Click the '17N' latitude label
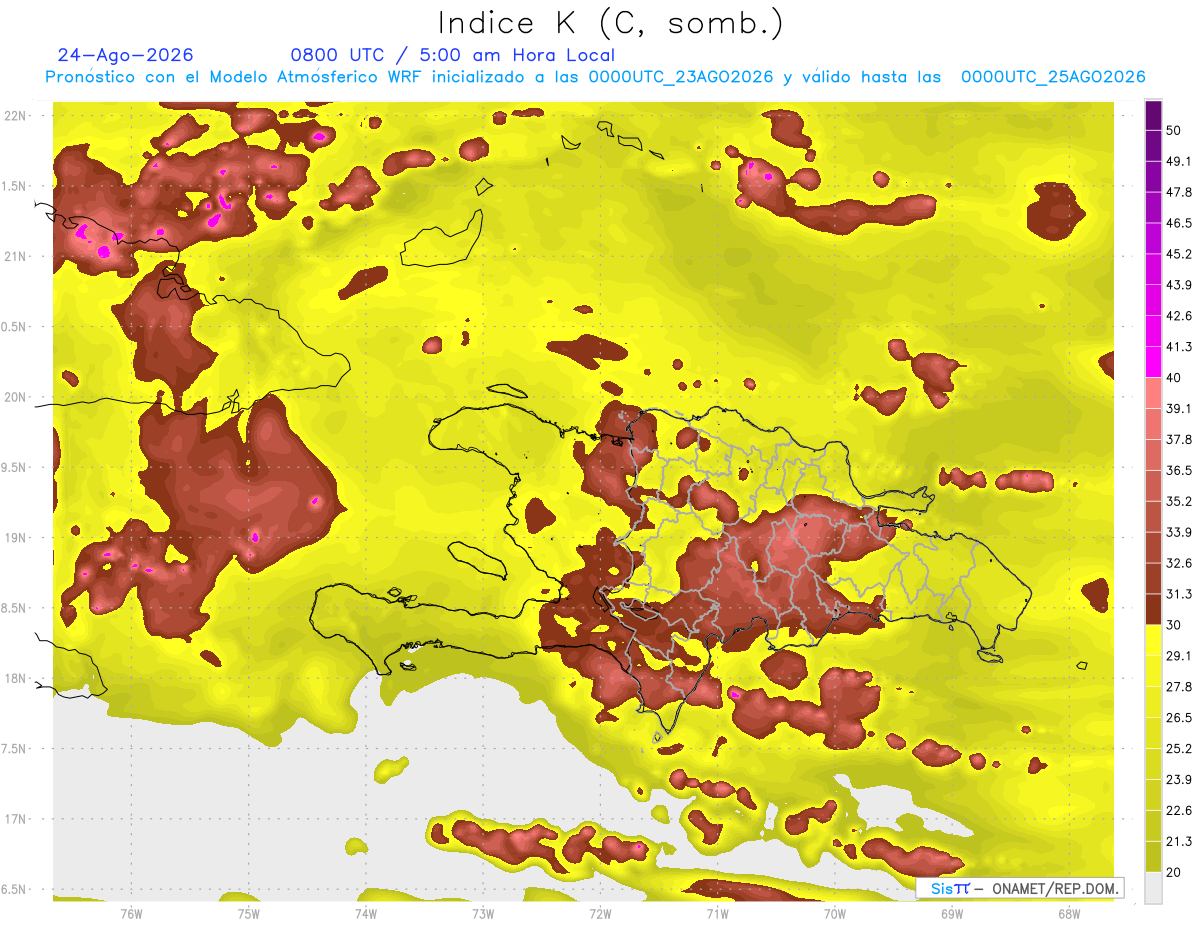Viewport: 1200px width, 927px height. pos(15,819)
